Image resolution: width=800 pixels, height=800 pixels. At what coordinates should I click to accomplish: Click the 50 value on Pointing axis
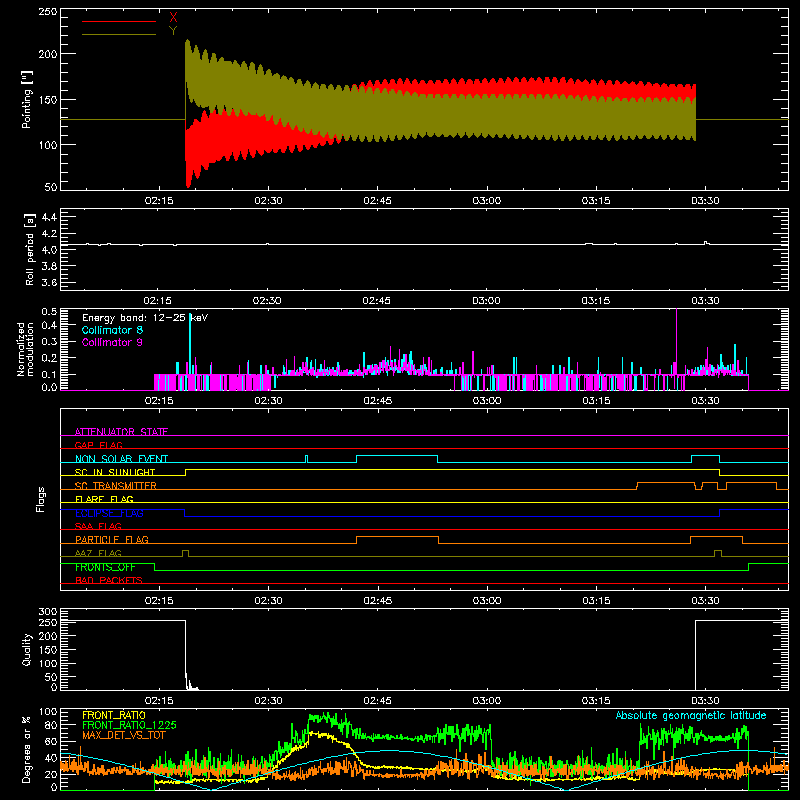click(51, 187)
